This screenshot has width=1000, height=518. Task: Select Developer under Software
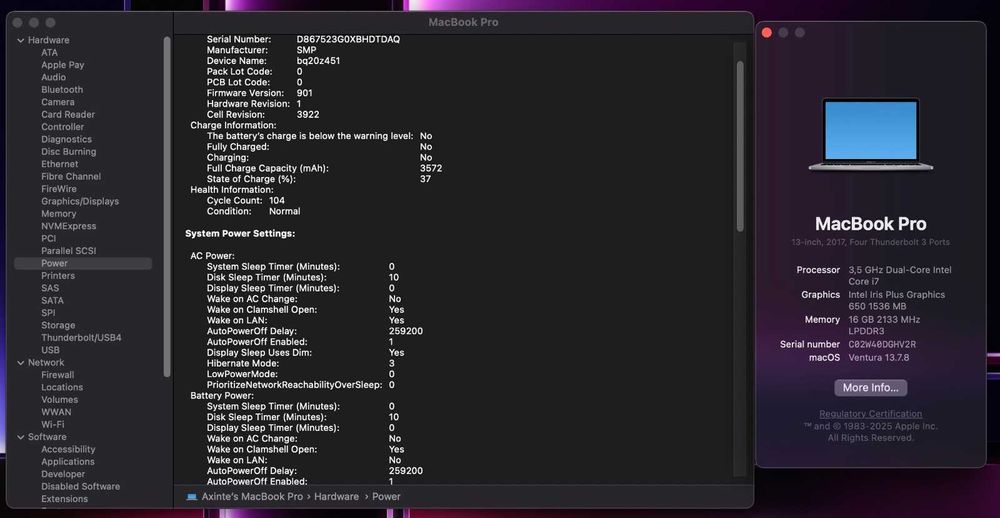(63, 475)
